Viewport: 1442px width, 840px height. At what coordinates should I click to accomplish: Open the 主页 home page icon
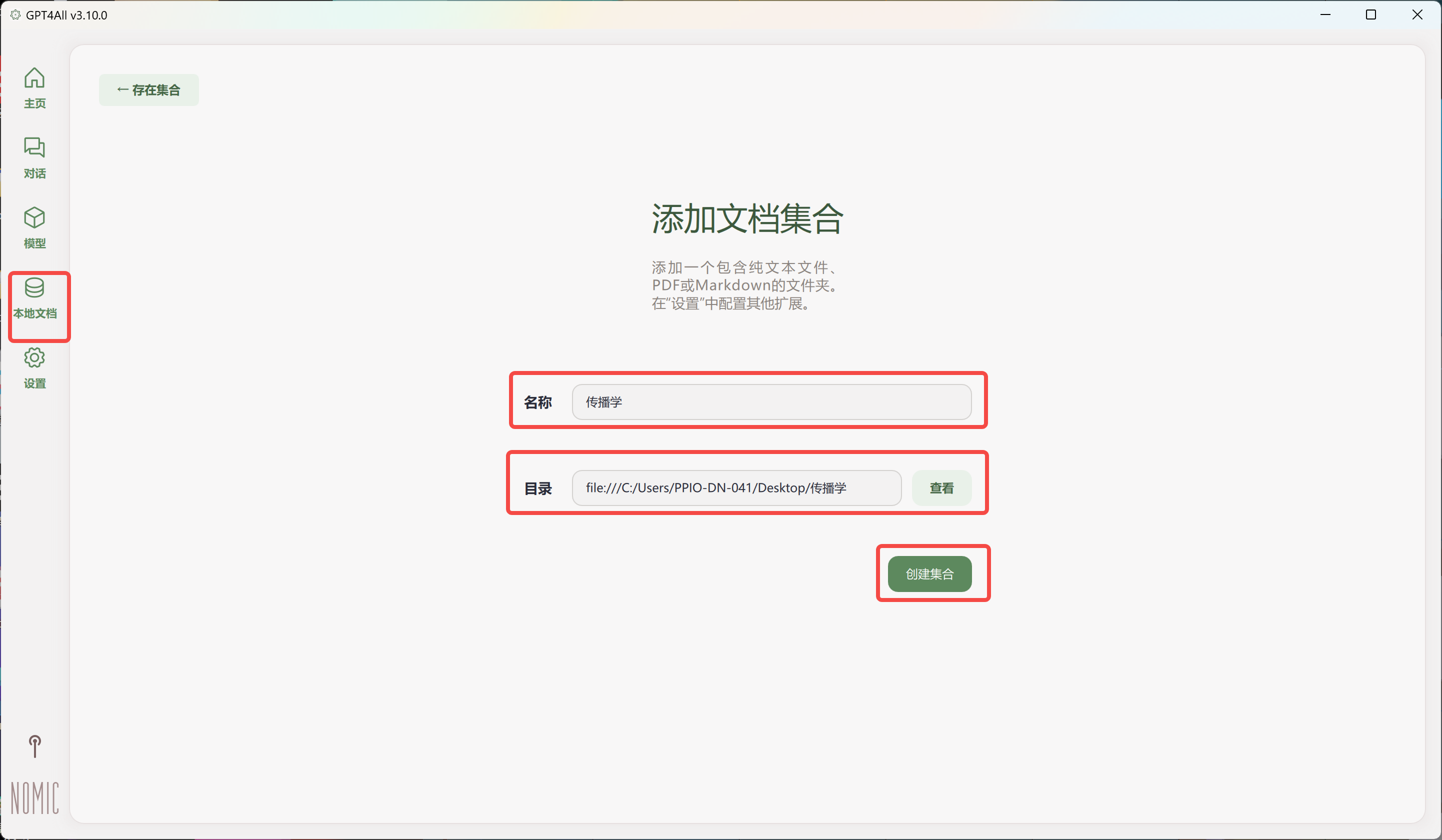34,87
